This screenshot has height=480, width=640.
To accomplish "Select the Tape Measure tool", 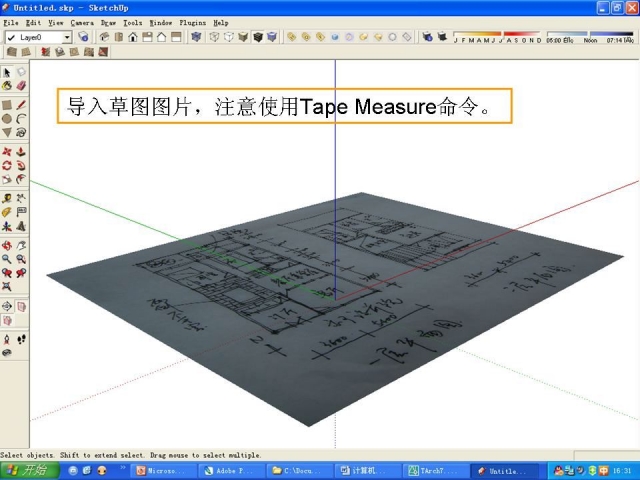I will (x=7, y=198).
